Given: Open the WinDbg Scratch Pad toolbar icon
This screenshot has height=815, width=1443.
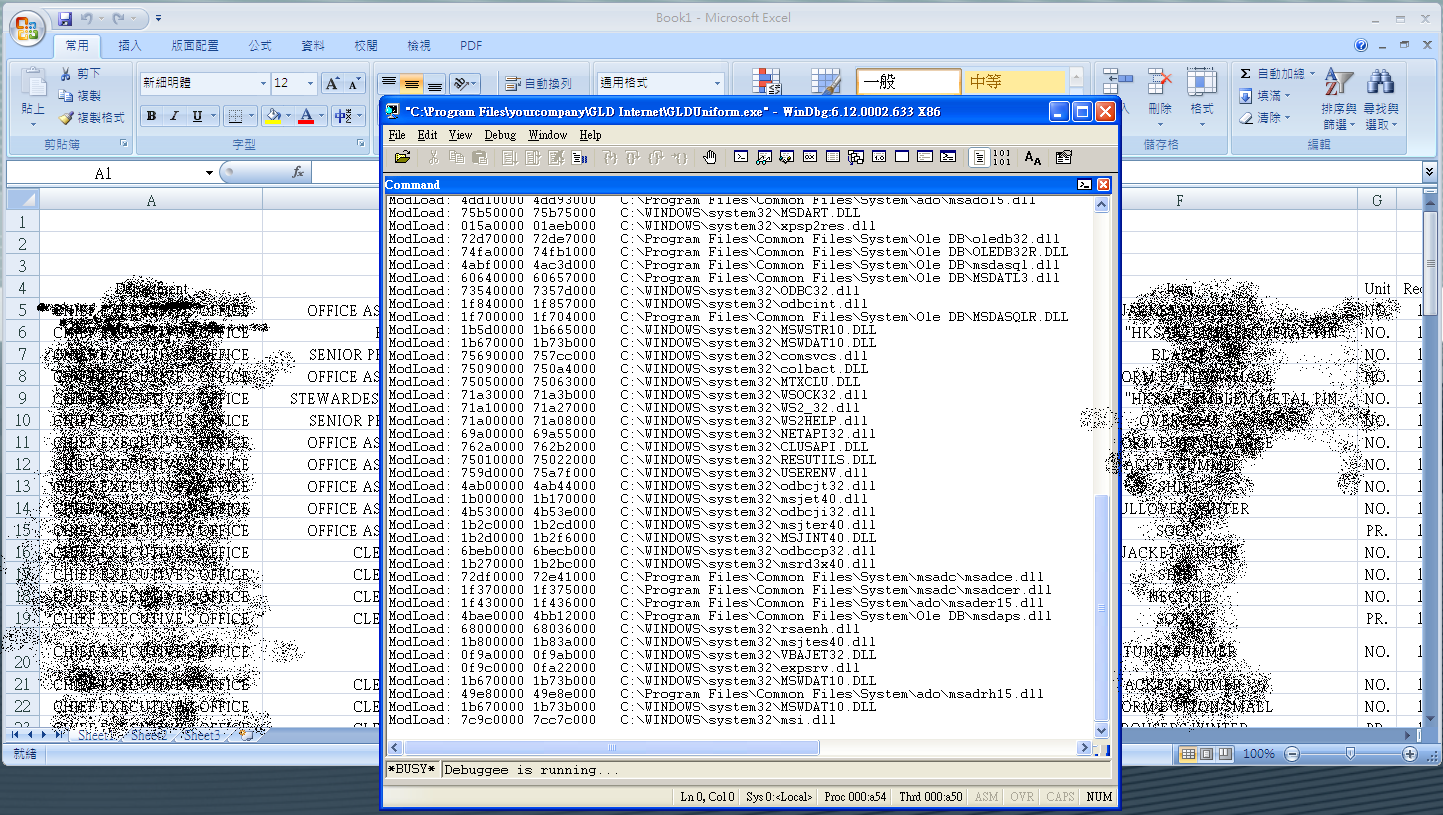Looking at the screenshot, I should click(902, 157).
